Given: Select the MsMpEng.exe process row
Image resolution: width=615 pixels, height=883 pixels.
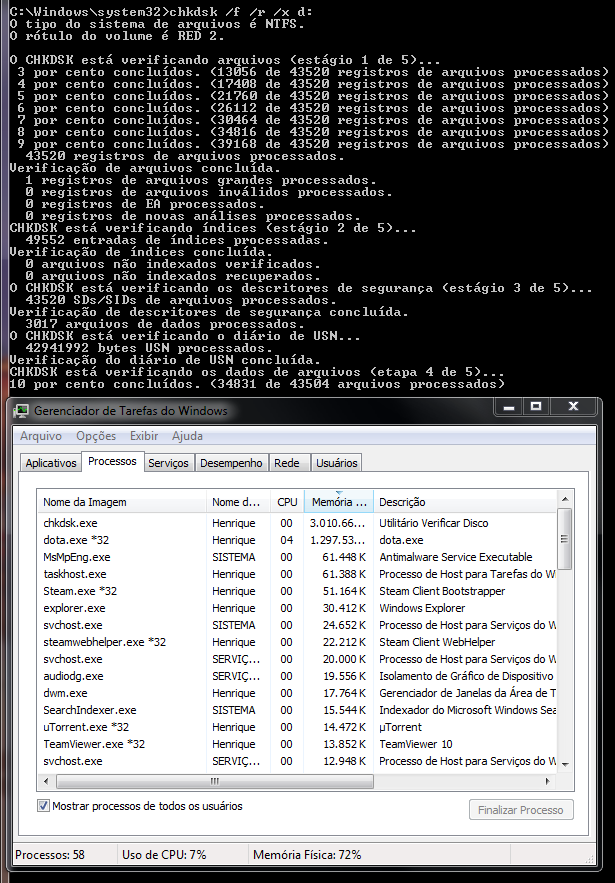Looking at the screenshot, I should (297, 557).
